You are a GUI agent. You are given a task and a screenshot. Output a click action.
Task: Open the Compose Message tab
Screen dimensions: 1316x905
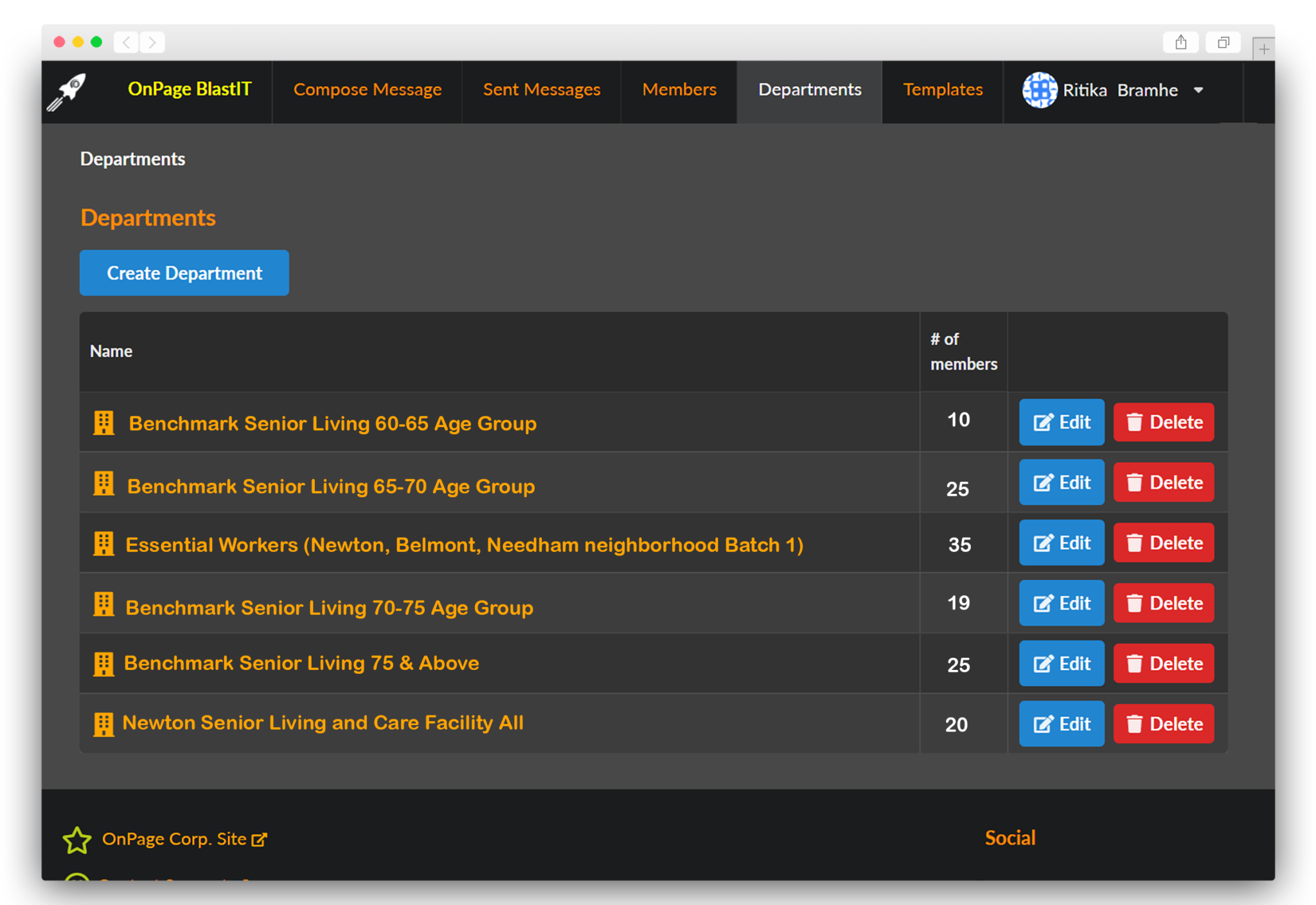click(367, 90)
